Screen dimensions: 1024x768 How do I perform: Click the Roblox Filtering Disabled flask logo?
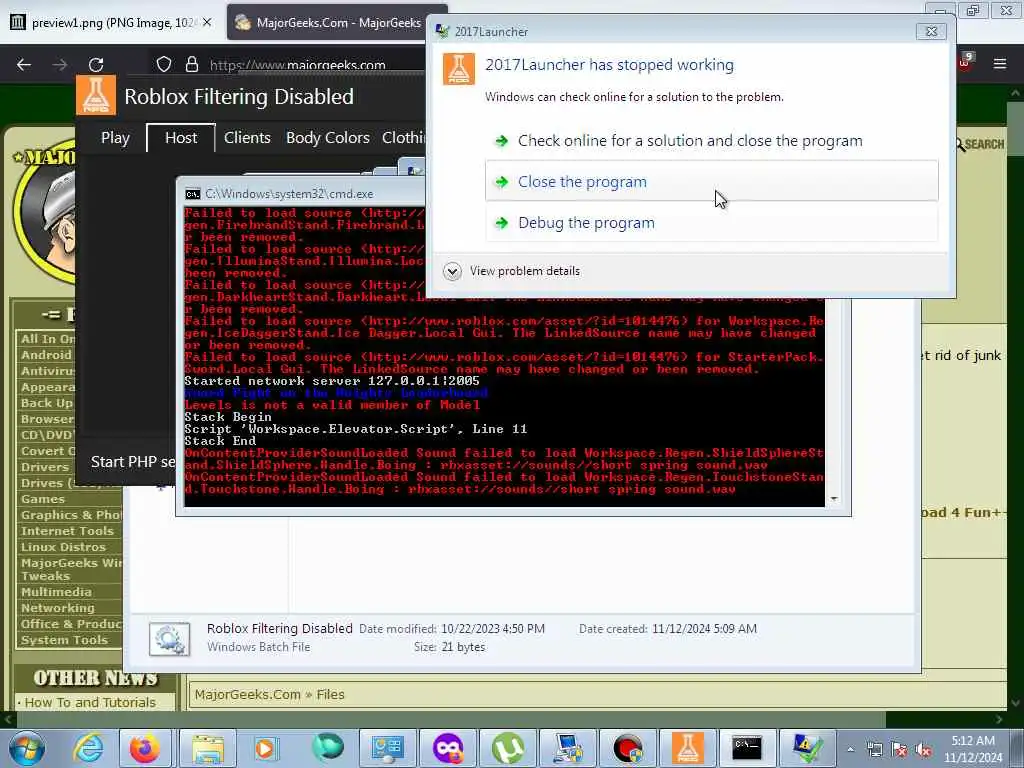point(95,95)
